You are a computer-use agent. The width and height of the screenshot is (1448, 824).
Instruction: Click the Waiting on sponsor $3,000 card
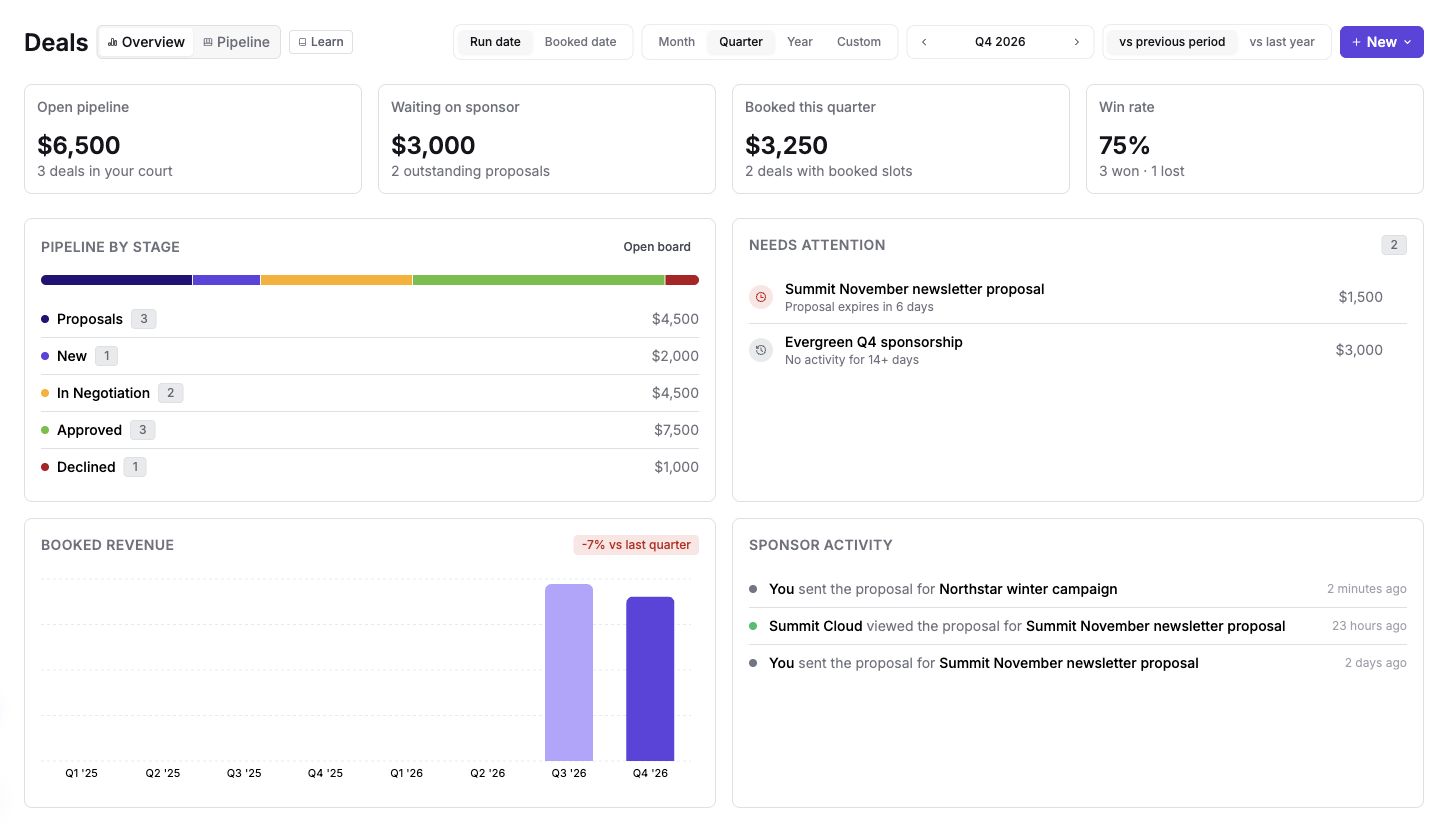click(x=547, y=139)
